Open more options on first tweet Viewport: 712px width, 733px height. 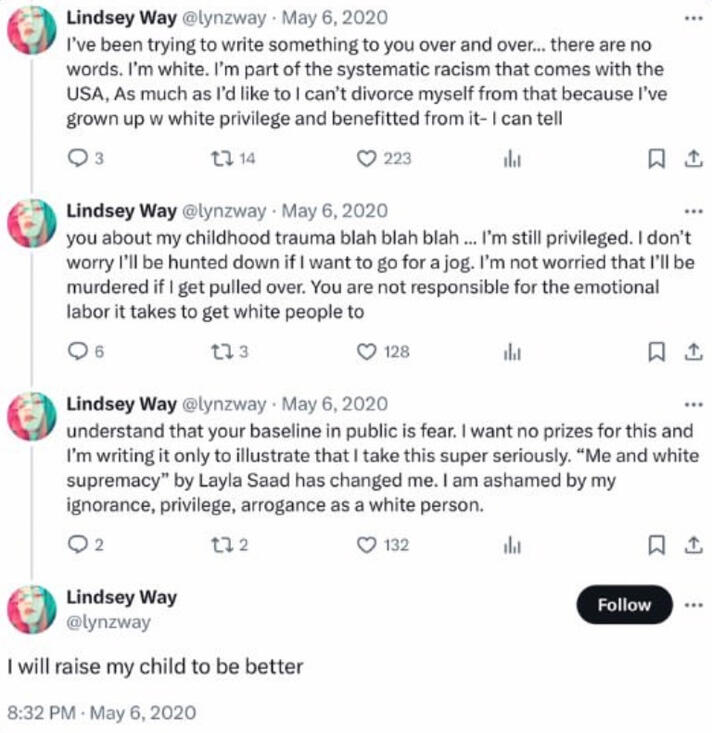point(691,19)
